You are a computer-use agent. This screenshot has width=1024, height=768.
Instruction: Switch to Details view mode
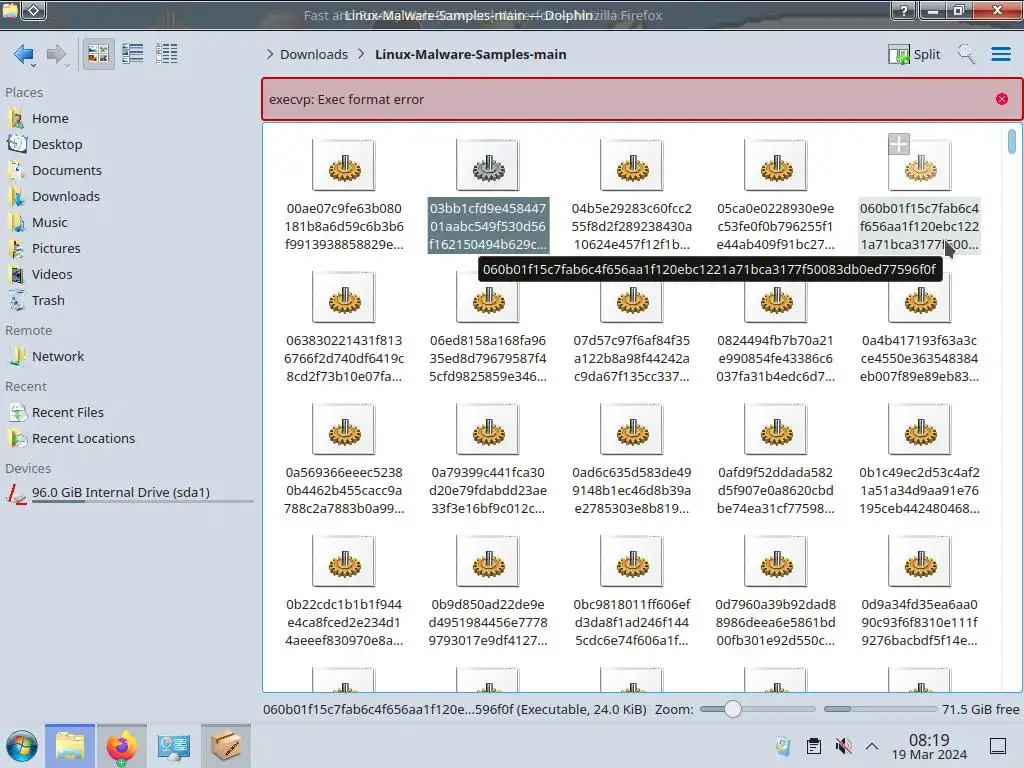tap(167, 54)
